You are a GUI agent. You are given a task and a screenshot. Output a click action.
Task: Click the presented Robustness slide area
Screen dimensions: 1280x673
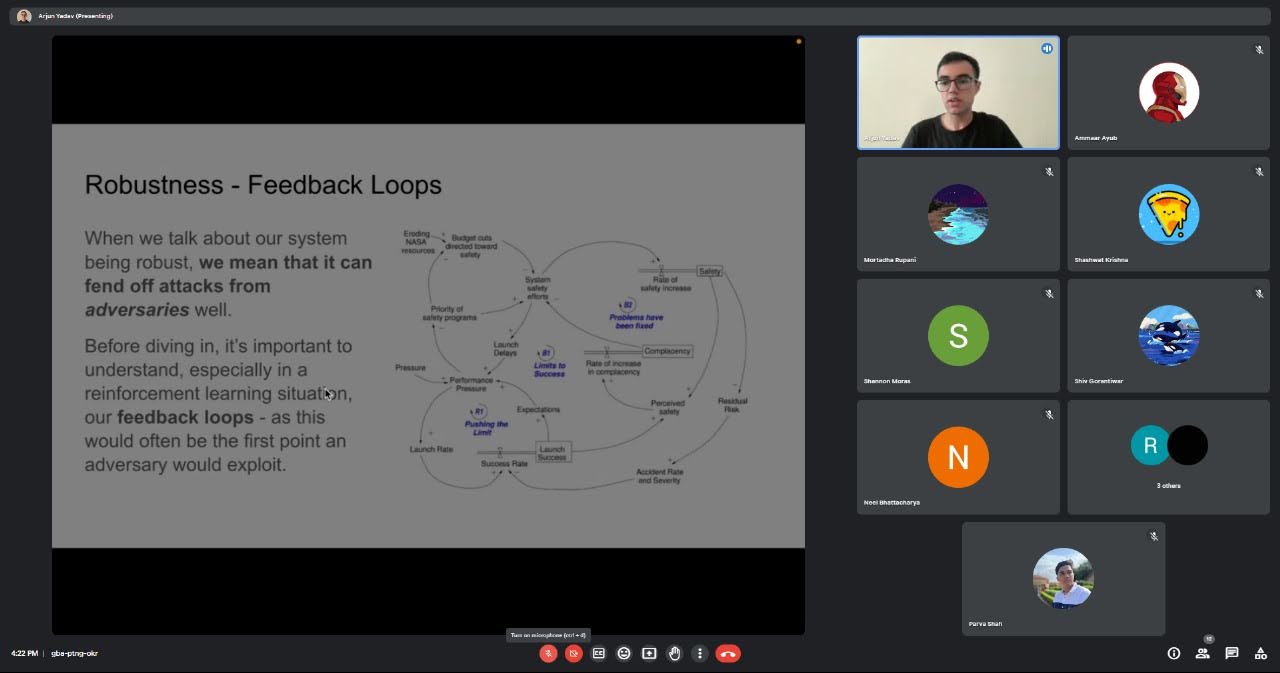click(x=428, y=335)
